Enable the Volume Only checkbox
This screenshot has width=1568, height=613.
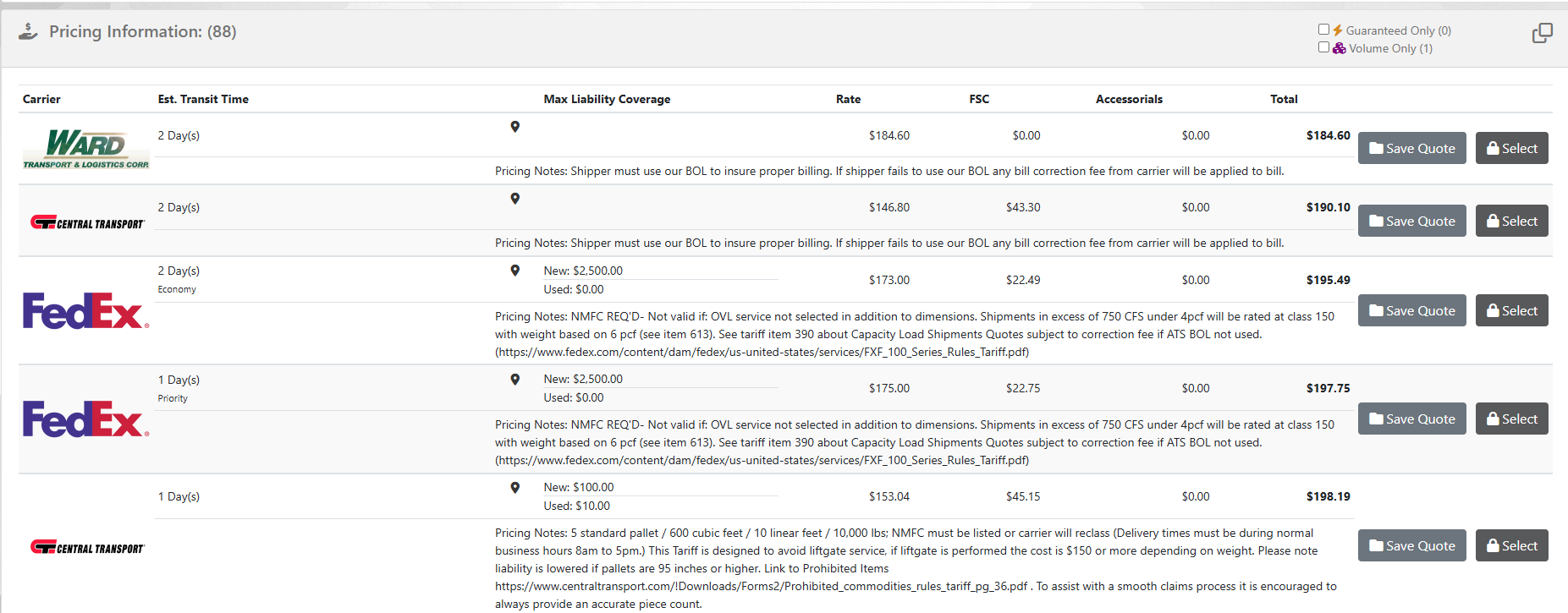point(1323,47)
